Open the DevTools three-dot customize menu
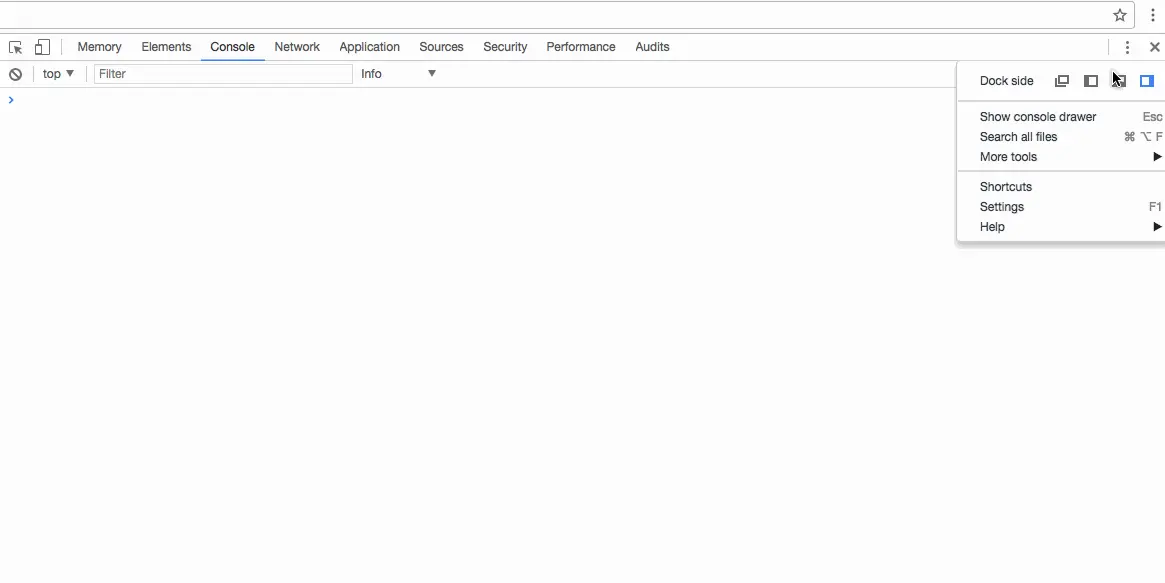 [x=1127, y=47]
